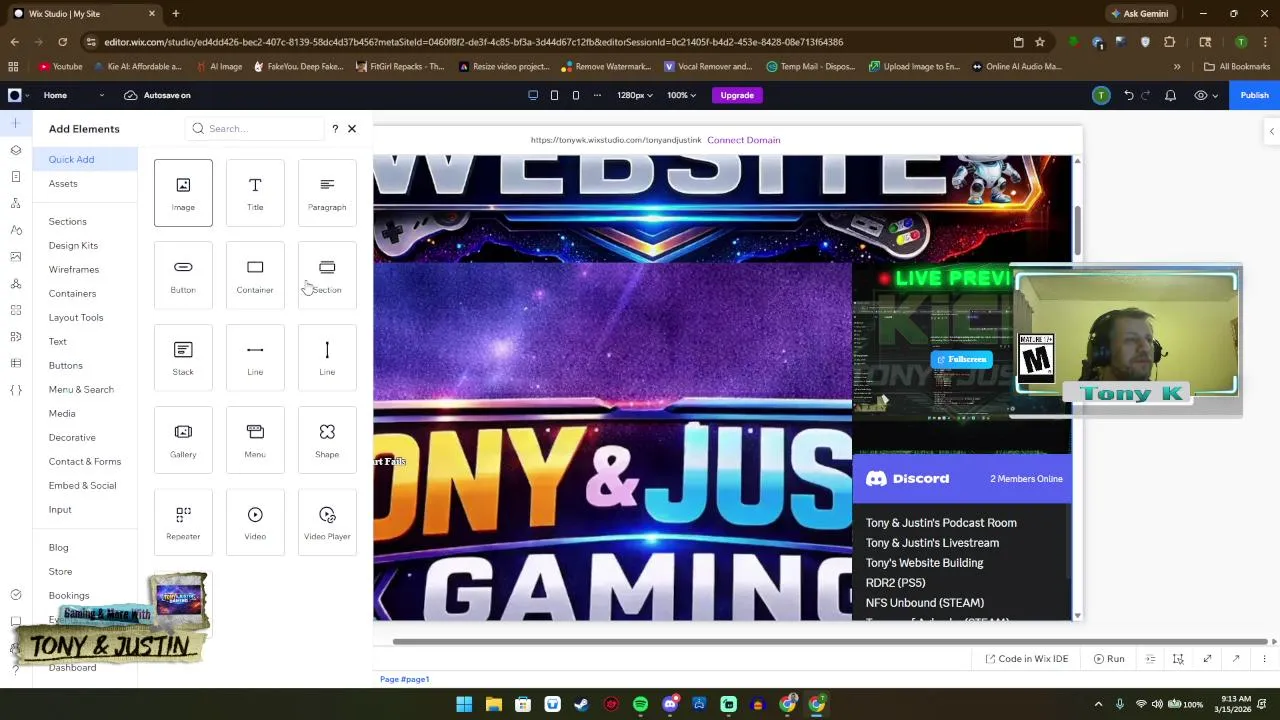1280x720 pixels.
Task: Click the plus Add Elements sidebar icon
Action: pyautogui.click(x=15, y=123)
